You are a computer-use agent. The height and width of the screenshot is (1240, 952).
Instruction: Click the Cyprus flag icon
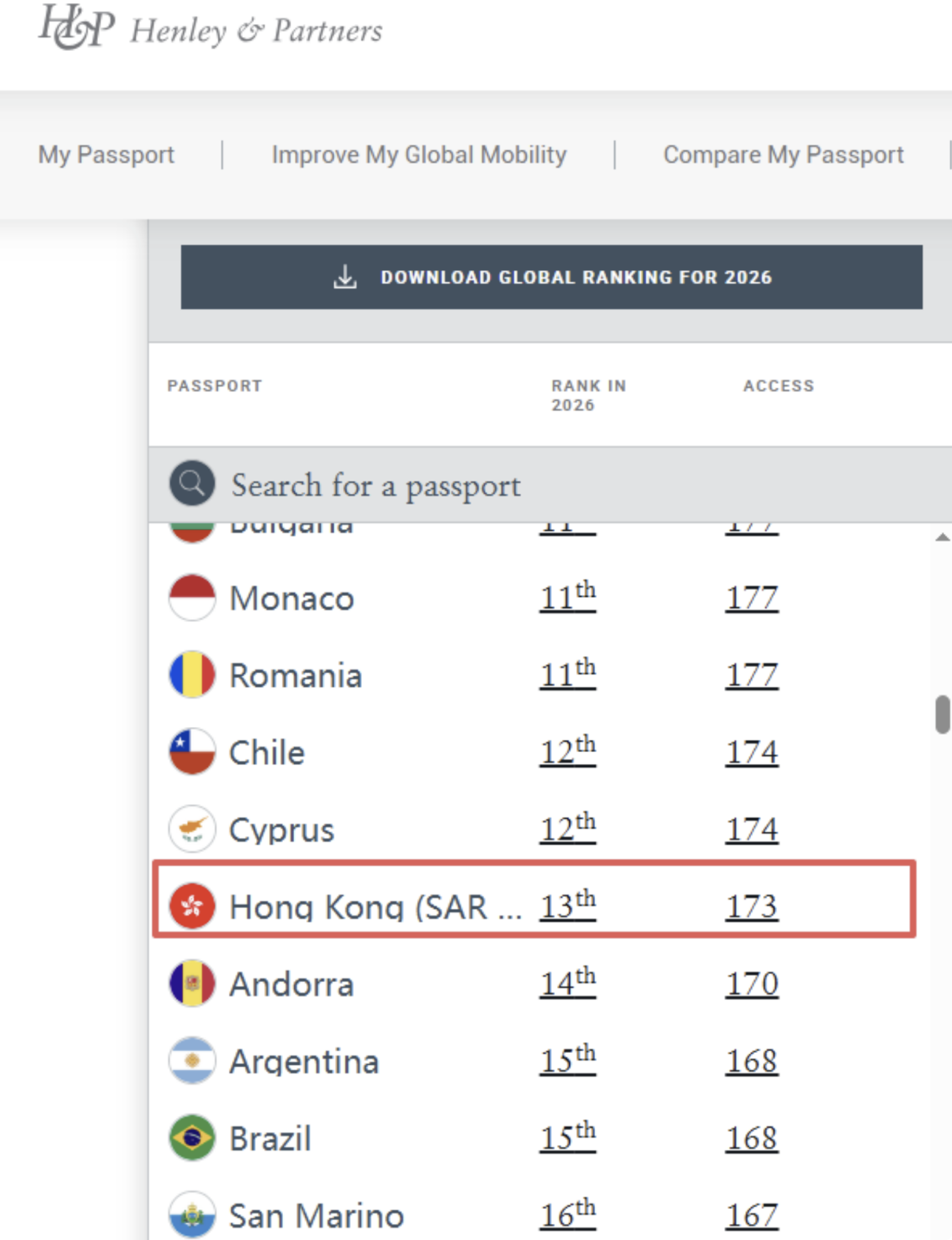point(192,829)
